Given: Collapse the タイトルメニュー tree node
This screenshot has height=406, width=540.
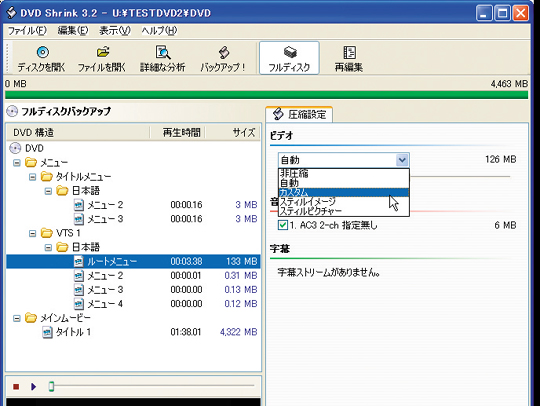Looking at the screenshot, I should [32, 177].
